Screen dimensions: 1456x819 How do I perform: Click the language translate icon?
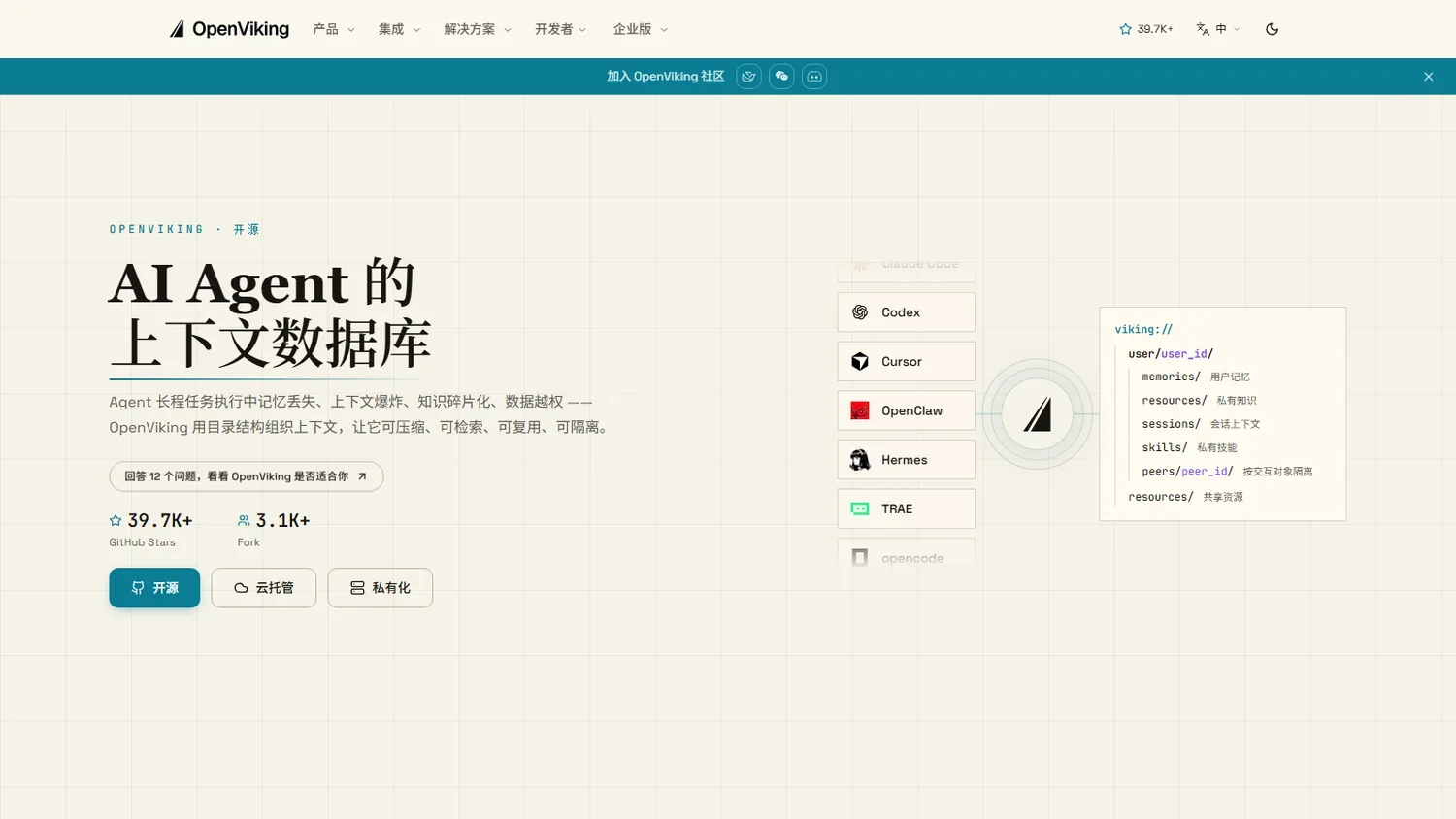click(1203, 29)
